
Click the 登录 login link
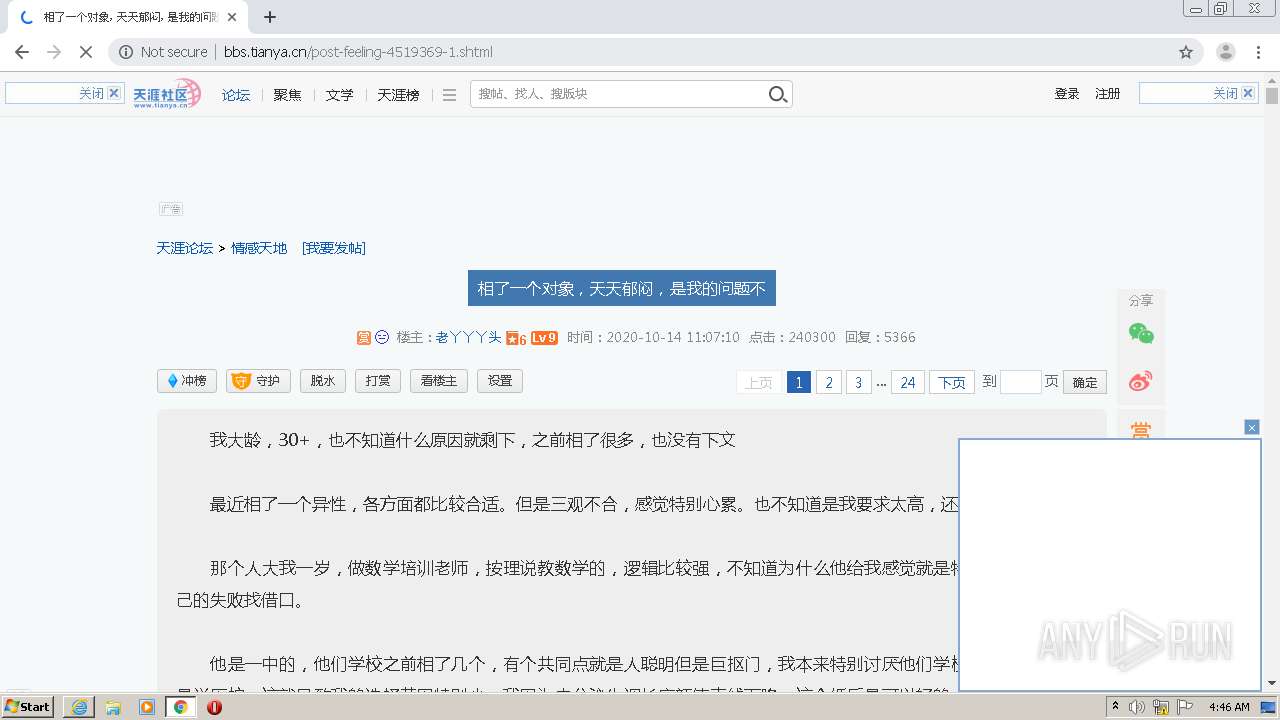coord(1067,93)
